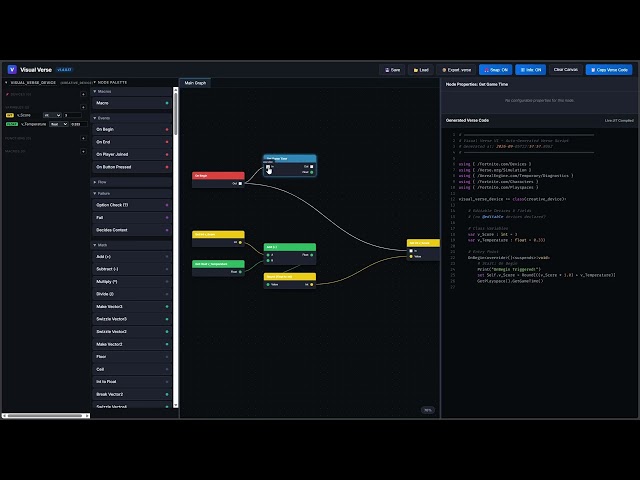Click the FLOAT type badge of v_Temperature
Viewport: 640px width, 480px height.
click(x=12, y=124)
